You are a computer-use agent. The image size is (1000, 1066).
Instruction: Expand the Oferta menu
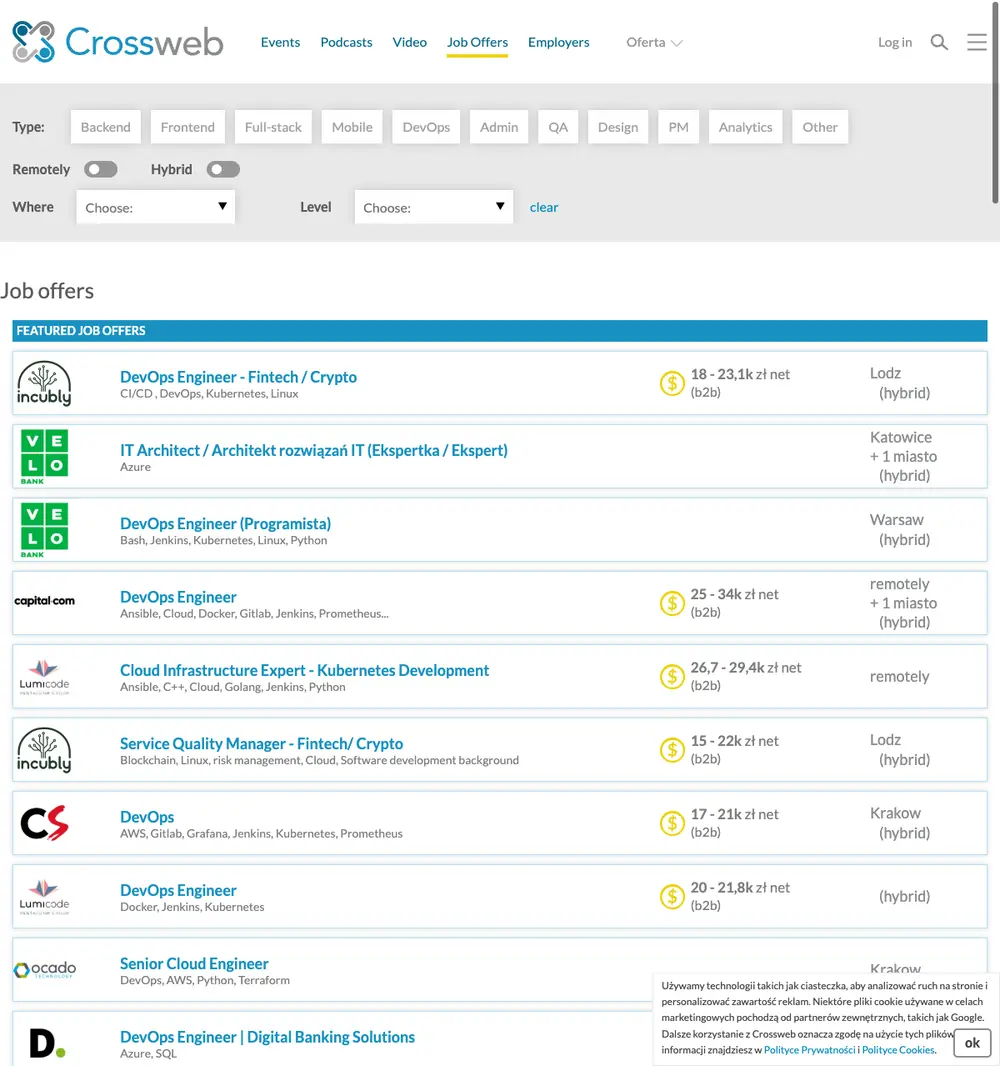click(654, 42)
